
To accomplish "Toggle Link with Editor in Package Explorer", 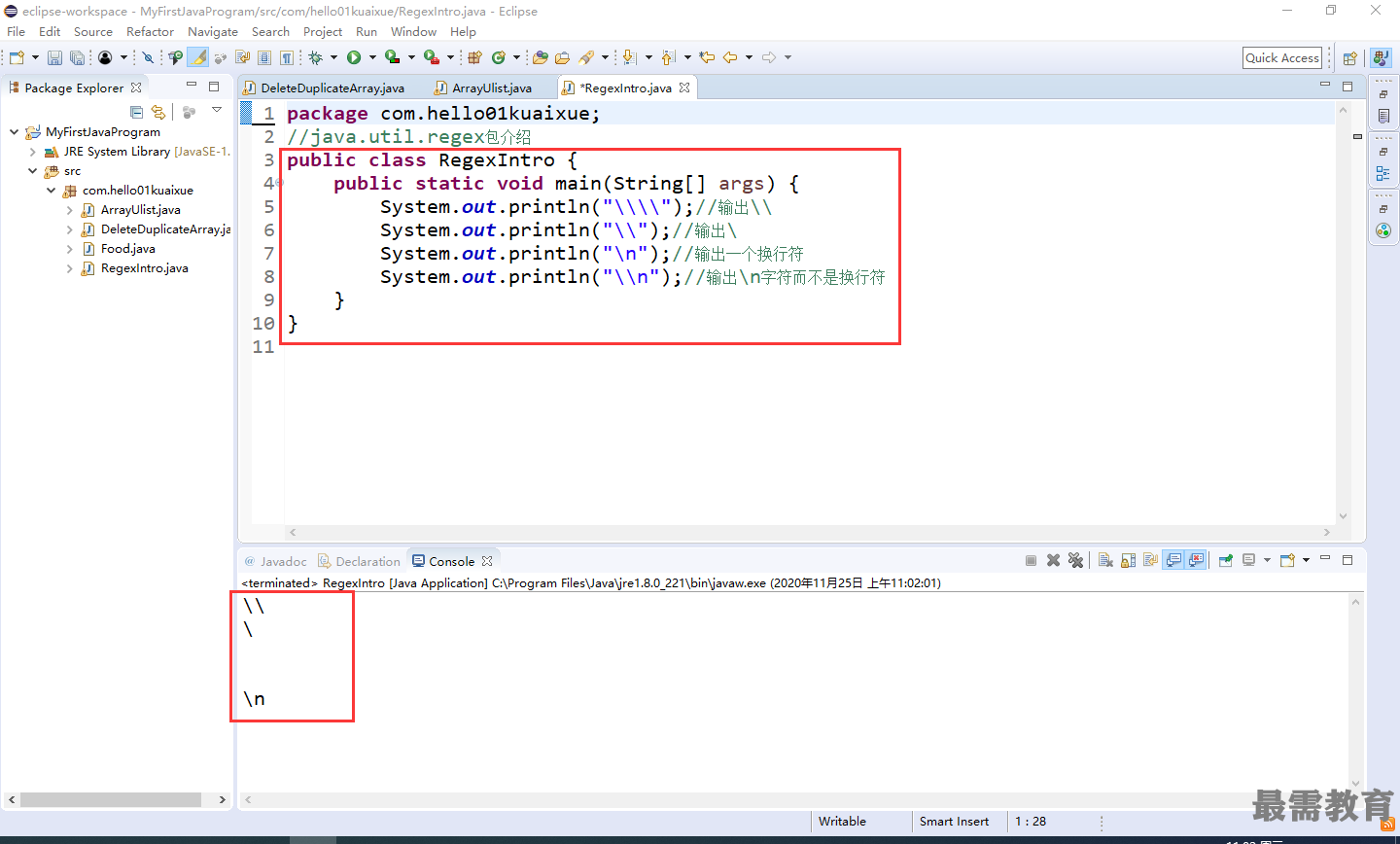I will pyautogui.click(x=158, y=112).
